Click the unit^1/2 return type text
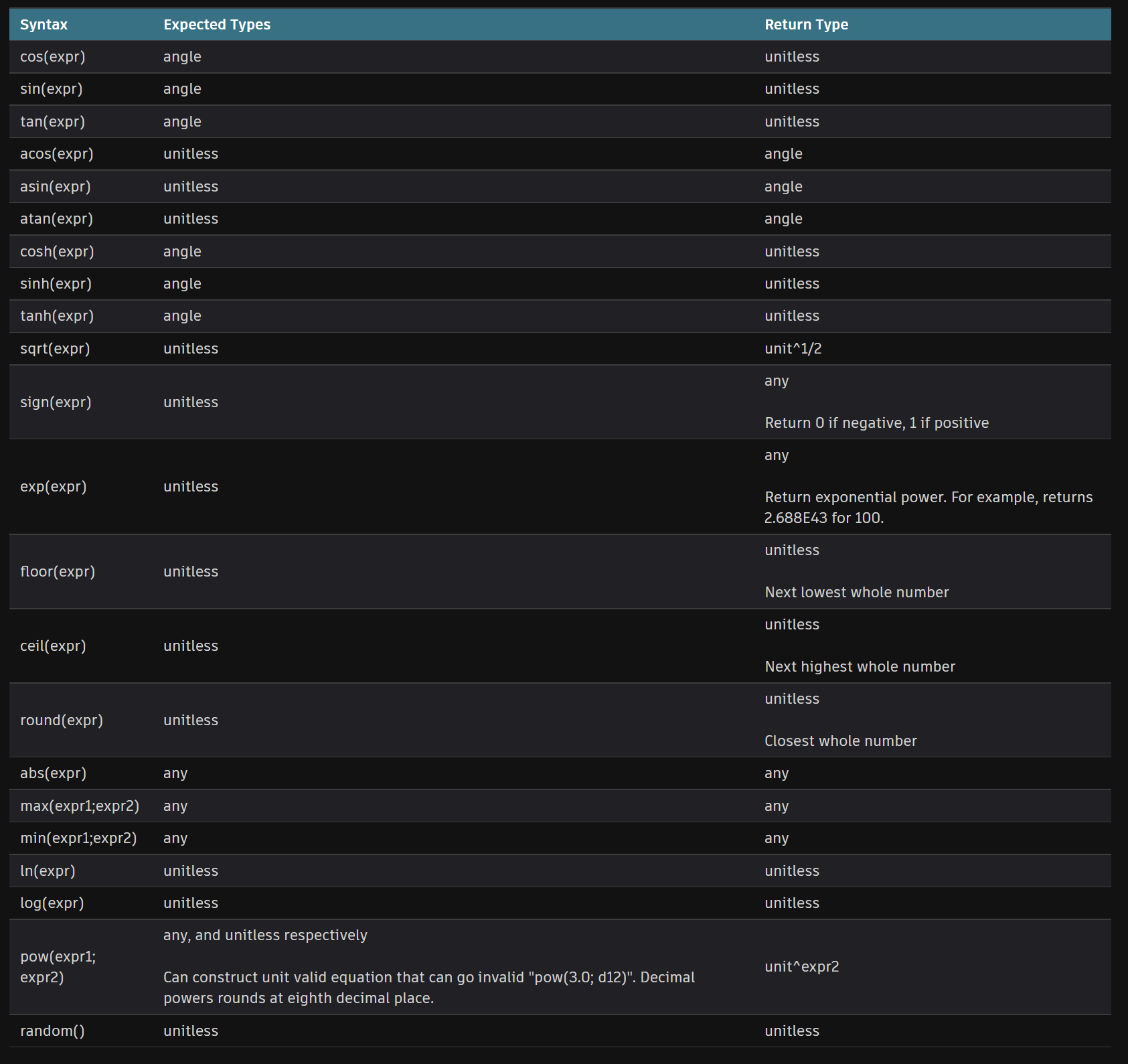The height and width of the screenshot is (1064, 1128). tap(793, 349)
